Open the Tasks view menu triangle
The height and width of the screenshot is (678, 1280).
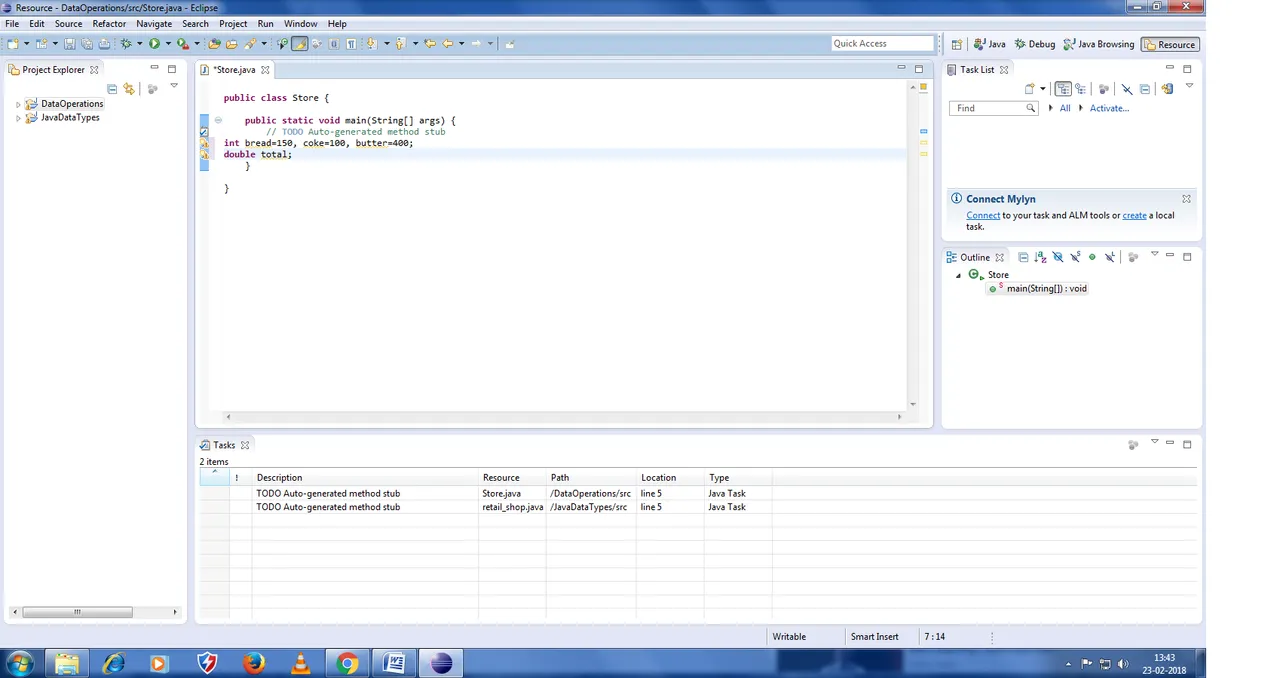(x=1154, y=441)
